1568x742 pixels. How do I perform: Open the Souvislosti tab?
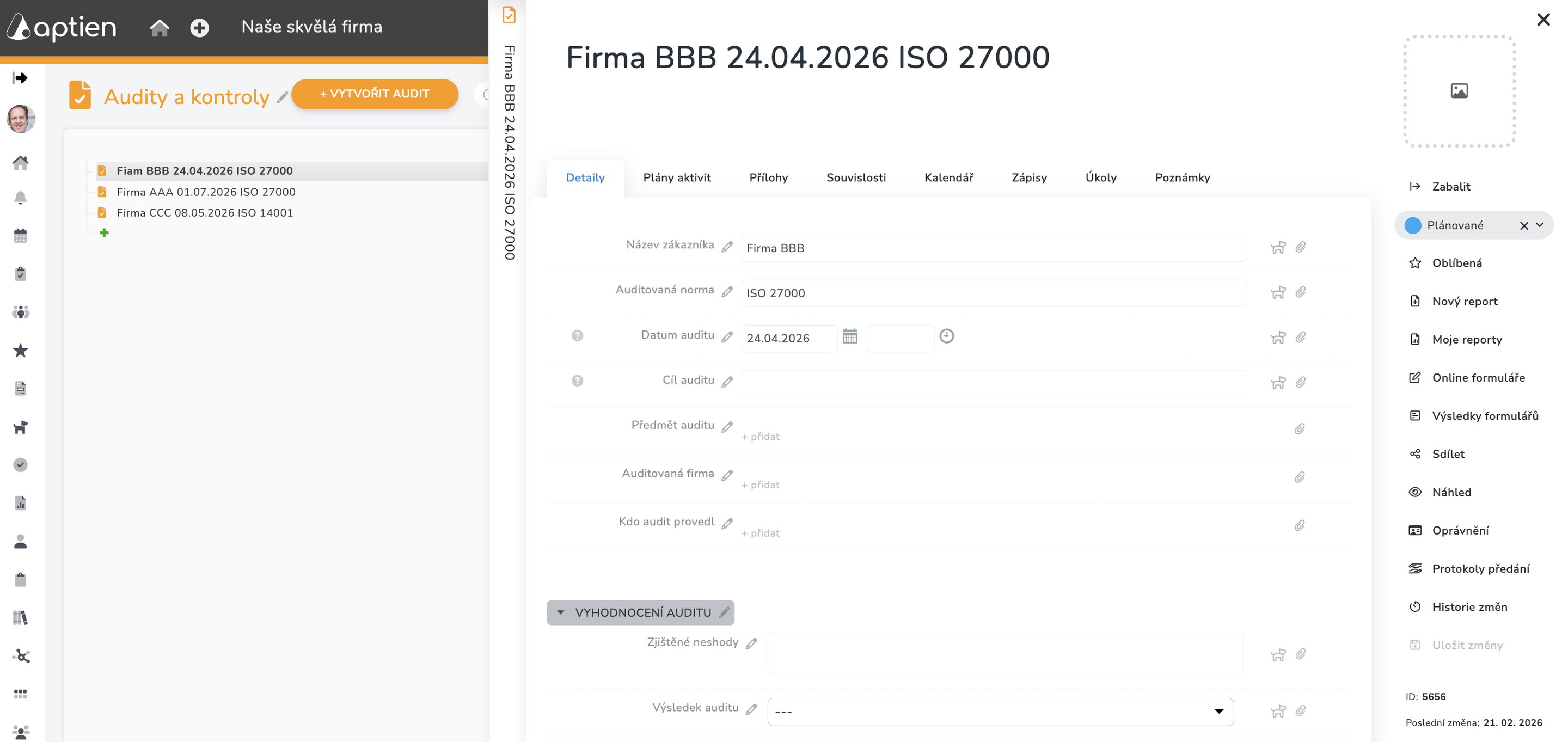tap(855, 177)
